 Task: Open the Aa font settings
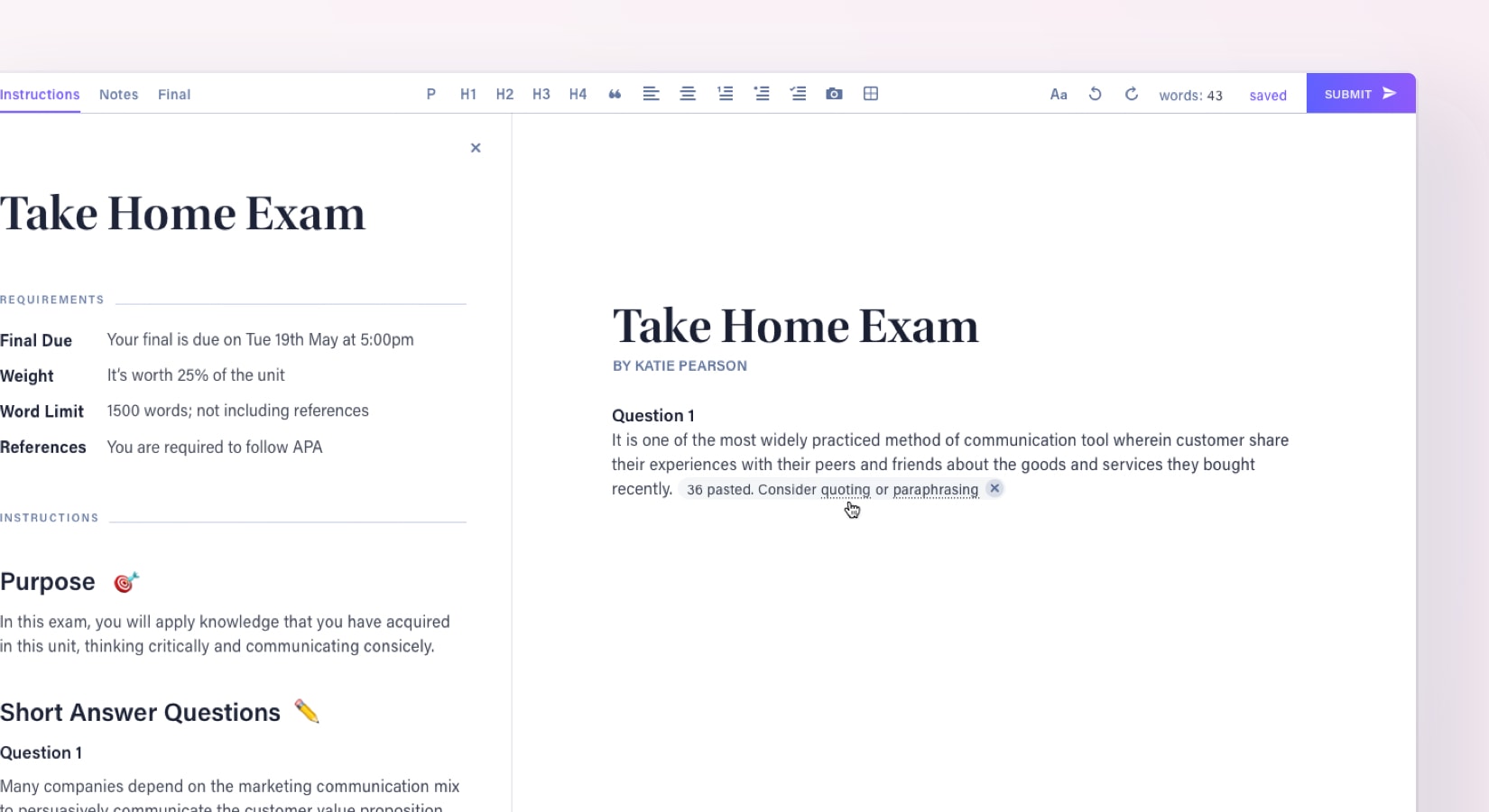click(1059, 95)
